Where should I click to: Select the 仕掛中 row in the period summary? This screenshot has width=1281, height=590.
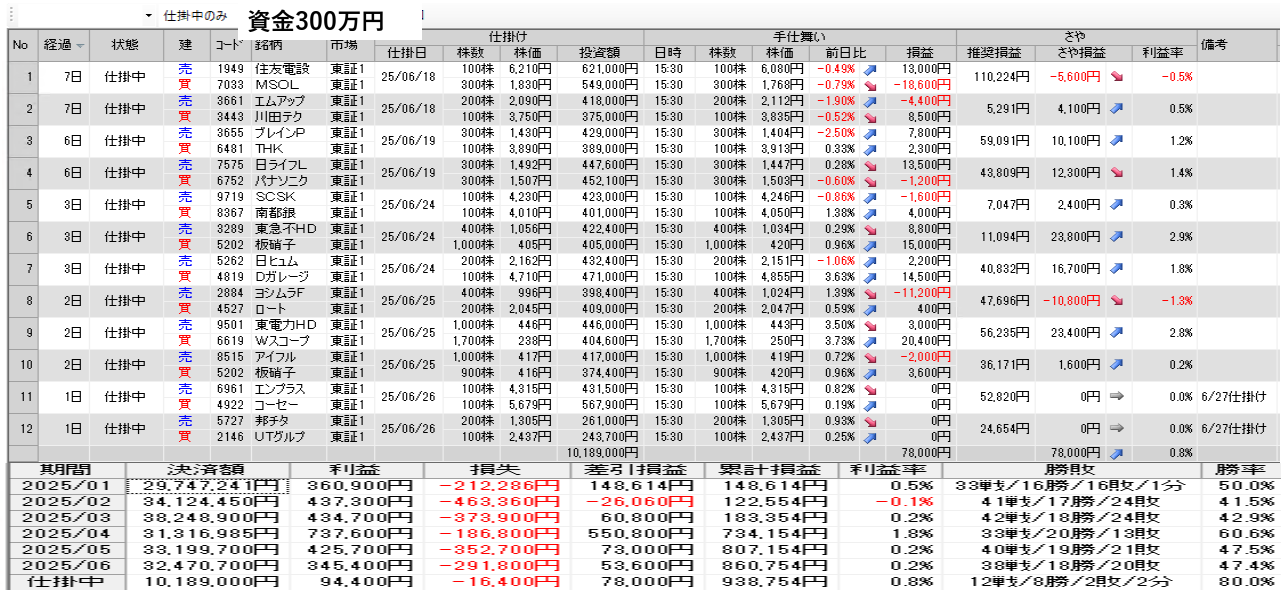62,581
